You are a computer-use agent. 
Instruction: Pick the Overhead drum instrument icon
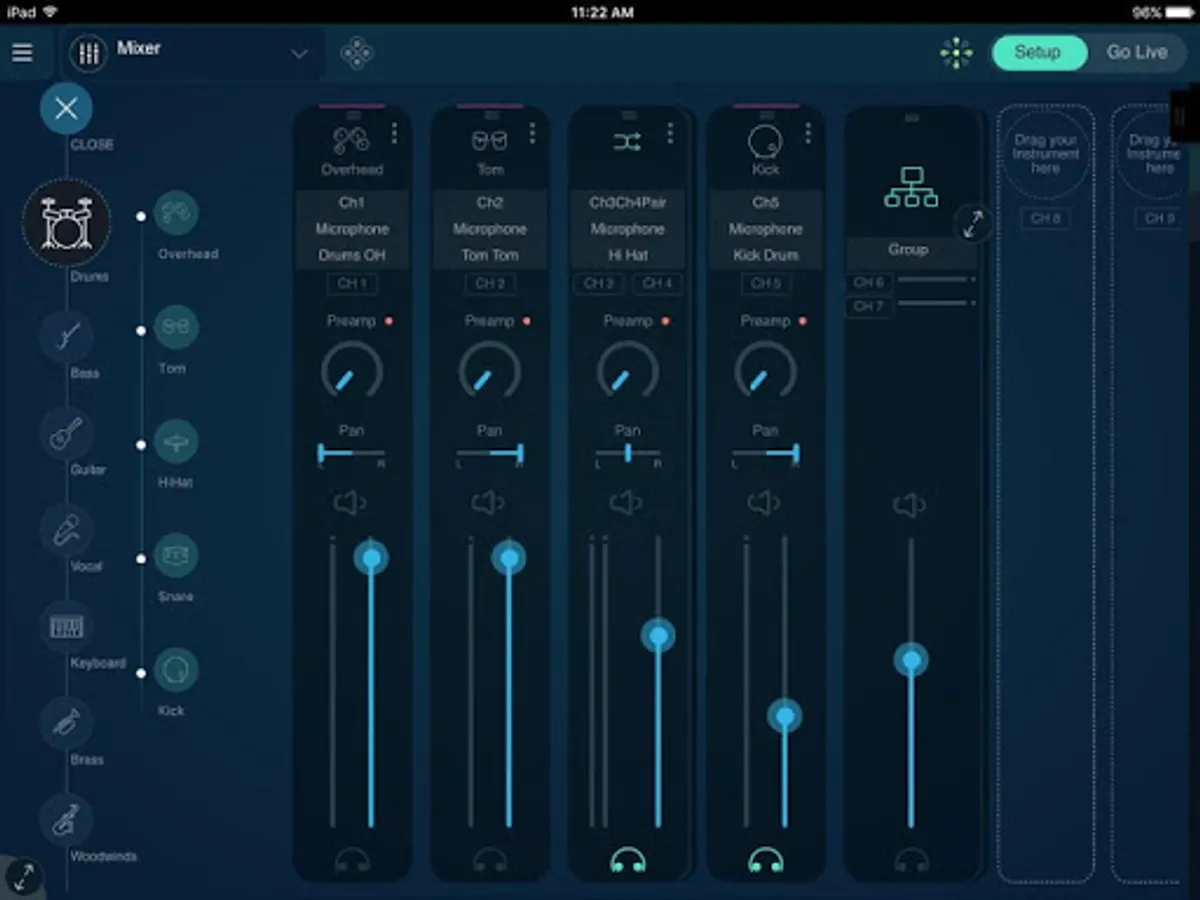click(177, 213)
